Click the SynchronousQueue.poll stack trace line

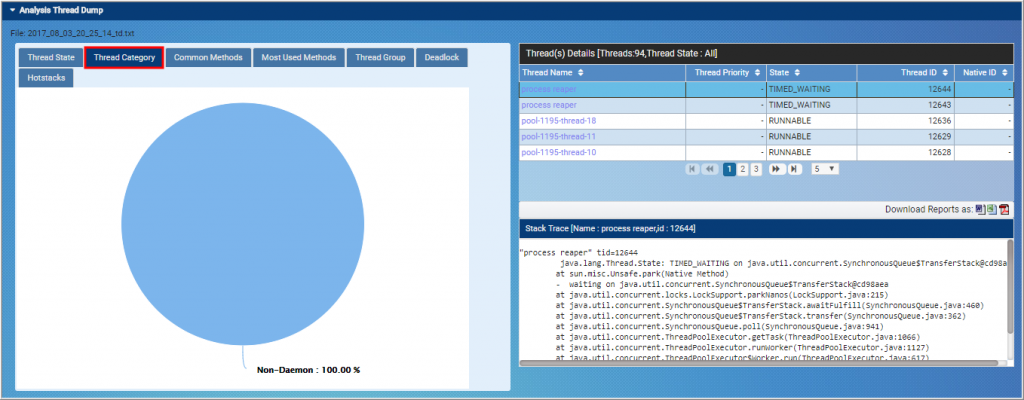(x=718, y=326)
